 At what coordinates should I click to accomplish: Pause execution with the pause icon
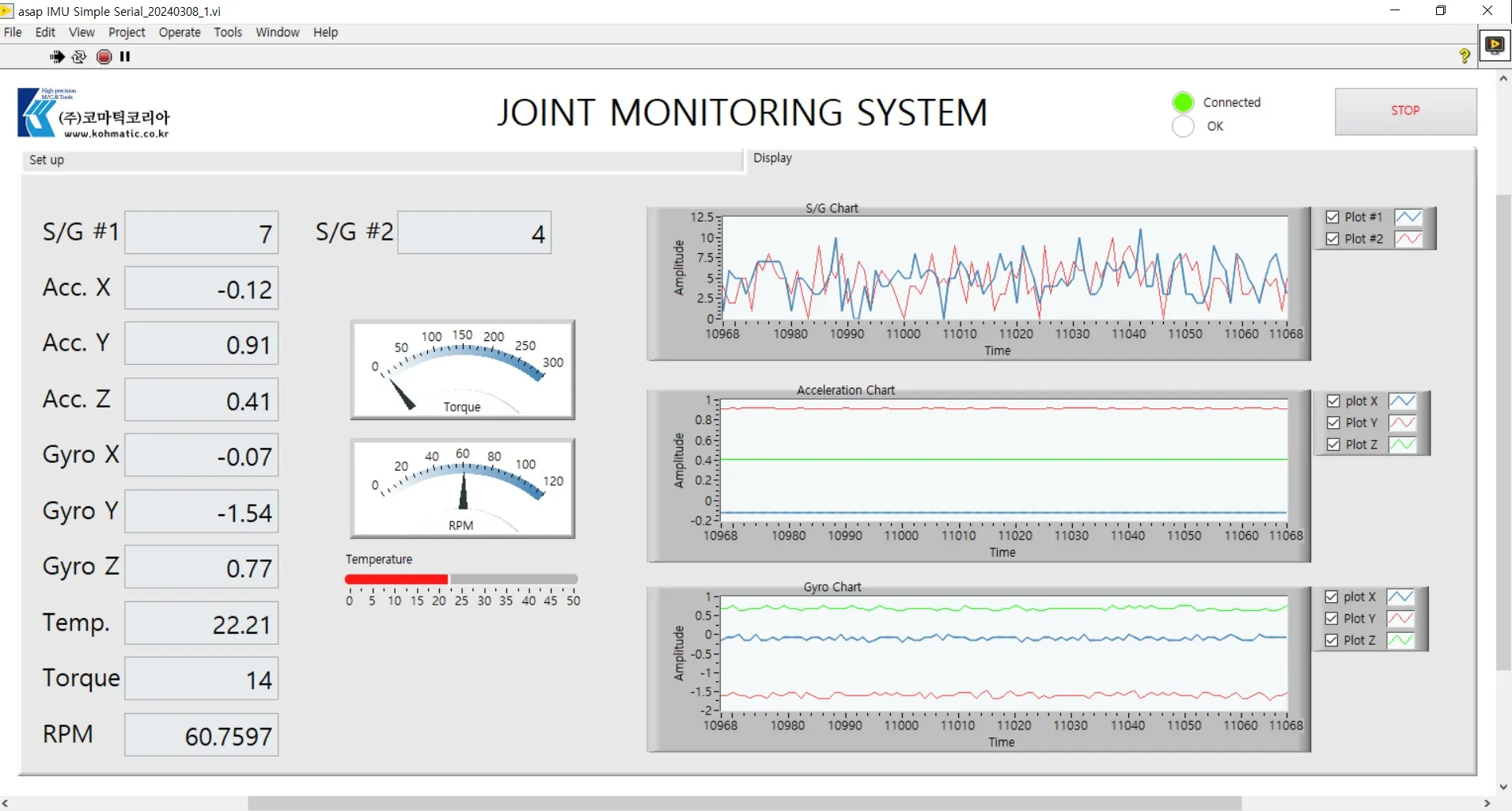point(125,56)
